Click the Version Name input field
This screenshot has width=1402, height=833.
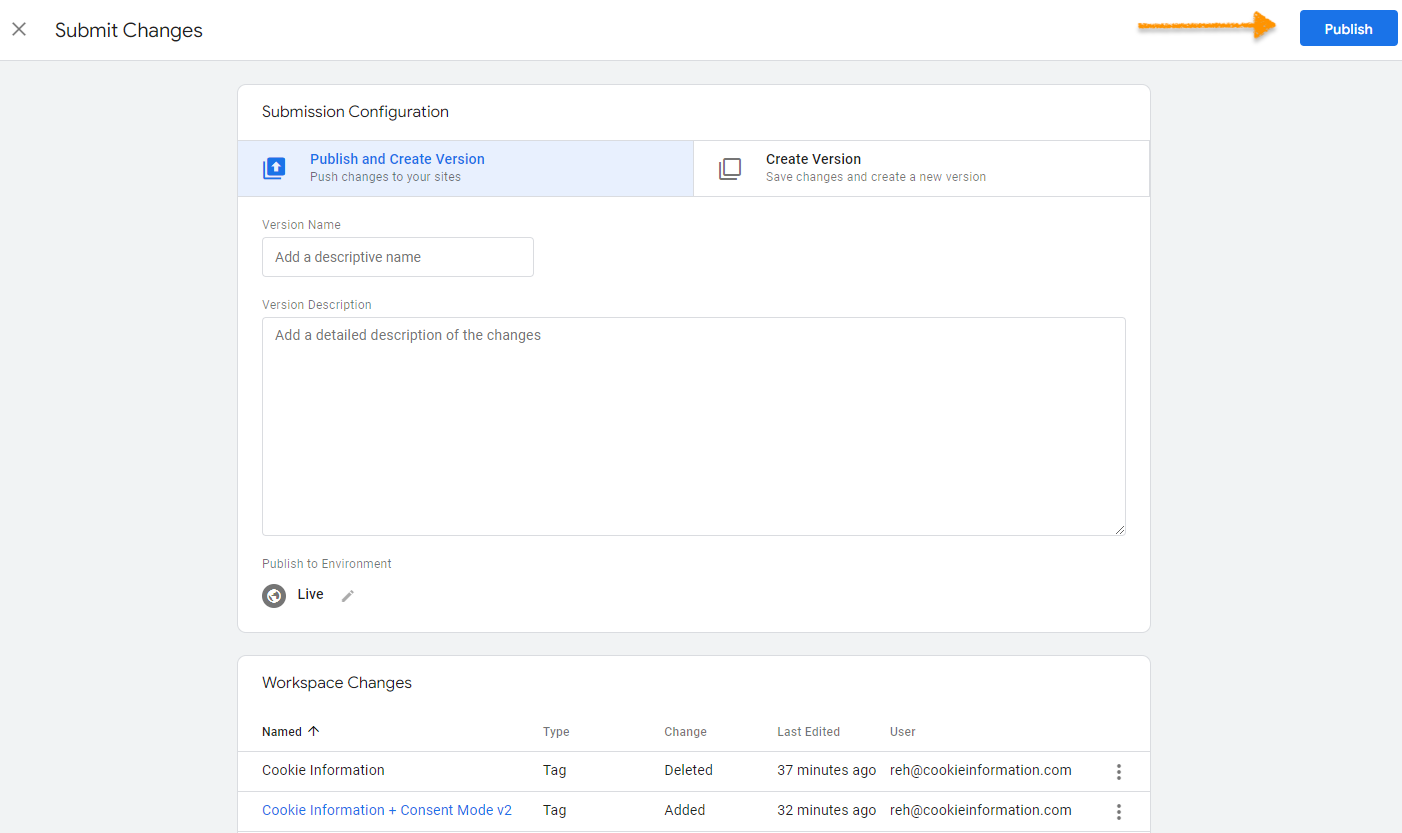click(x=397, y=257)
